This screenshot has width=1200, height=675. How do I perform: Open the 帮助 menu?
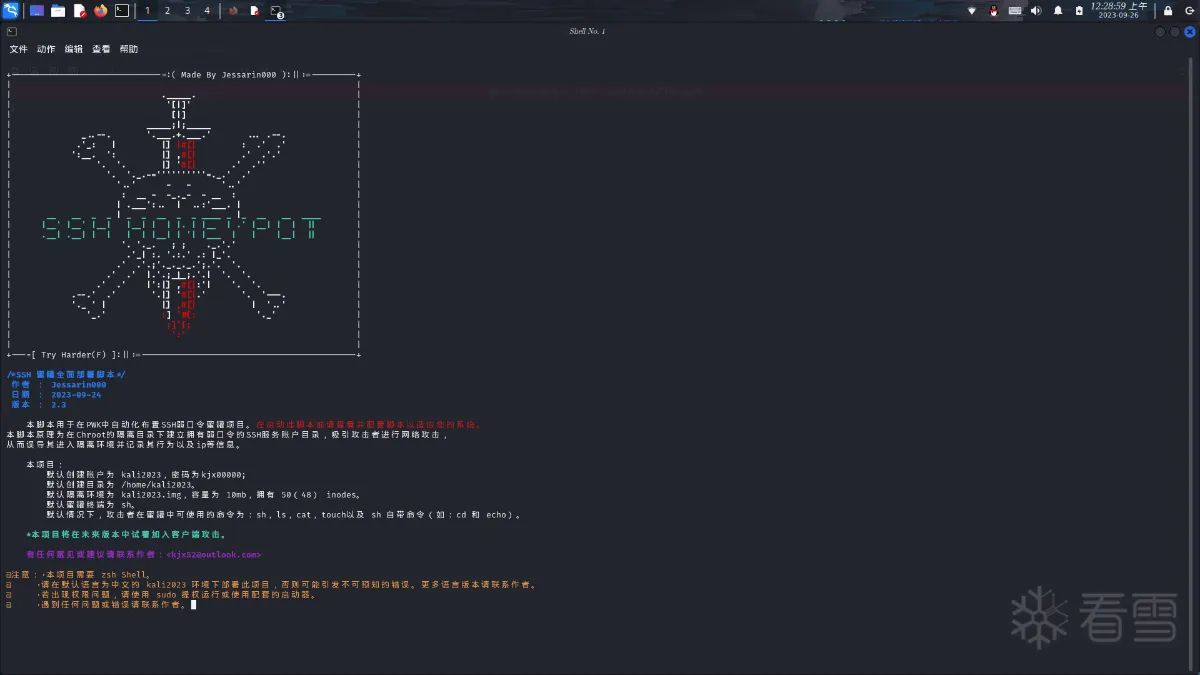[129, 49]
